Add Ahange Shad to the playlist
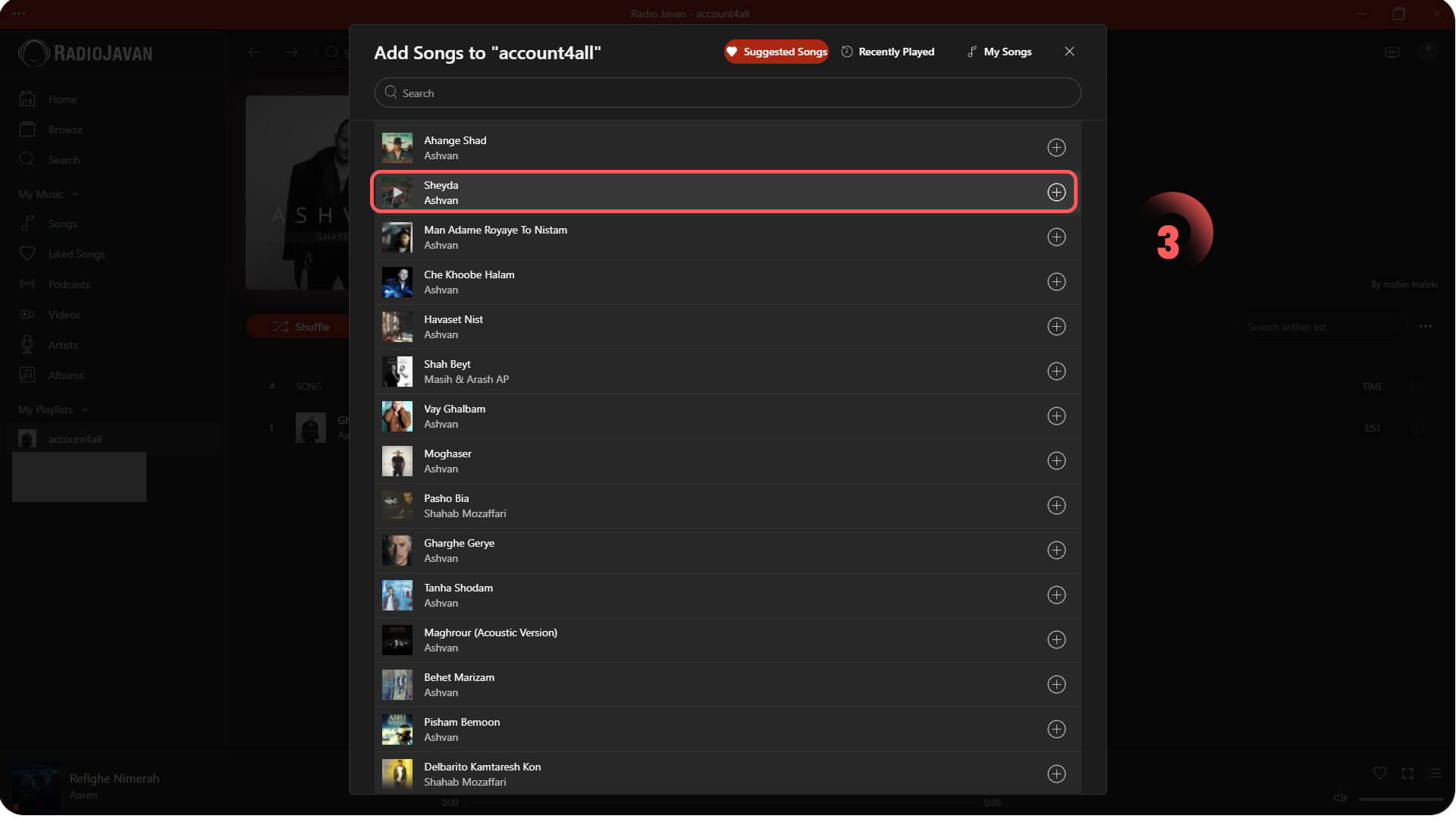Image resolution: width=1456 pixels, height=819 pixels. click(1056, 148)
